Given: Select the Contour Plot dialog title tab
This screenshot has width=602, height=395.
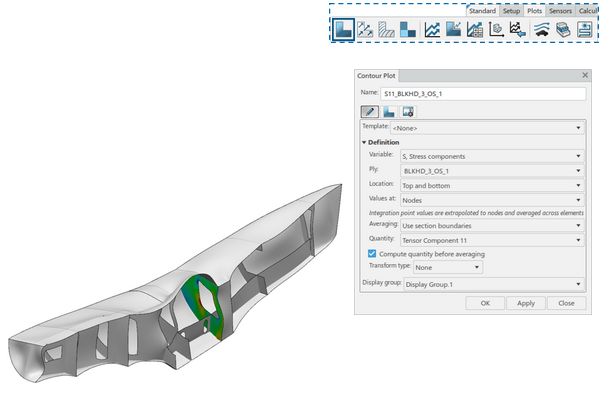Looking at the screenshot, I should click(x=376, y=76).
